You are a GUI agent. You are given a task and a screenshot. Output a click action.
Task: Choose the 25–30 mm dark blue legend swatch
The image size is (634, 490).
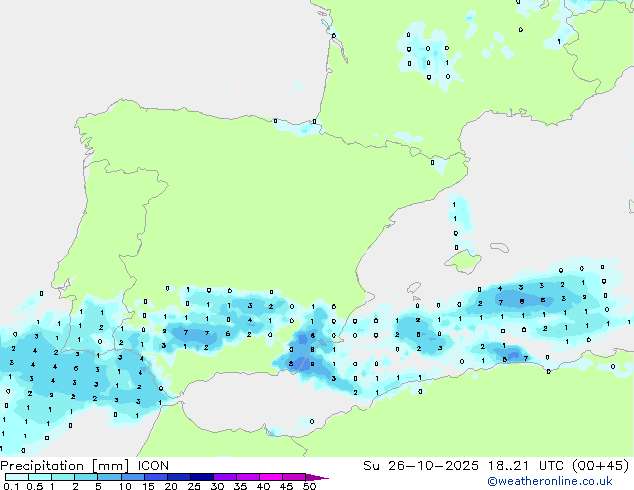[x=202, y=477]
